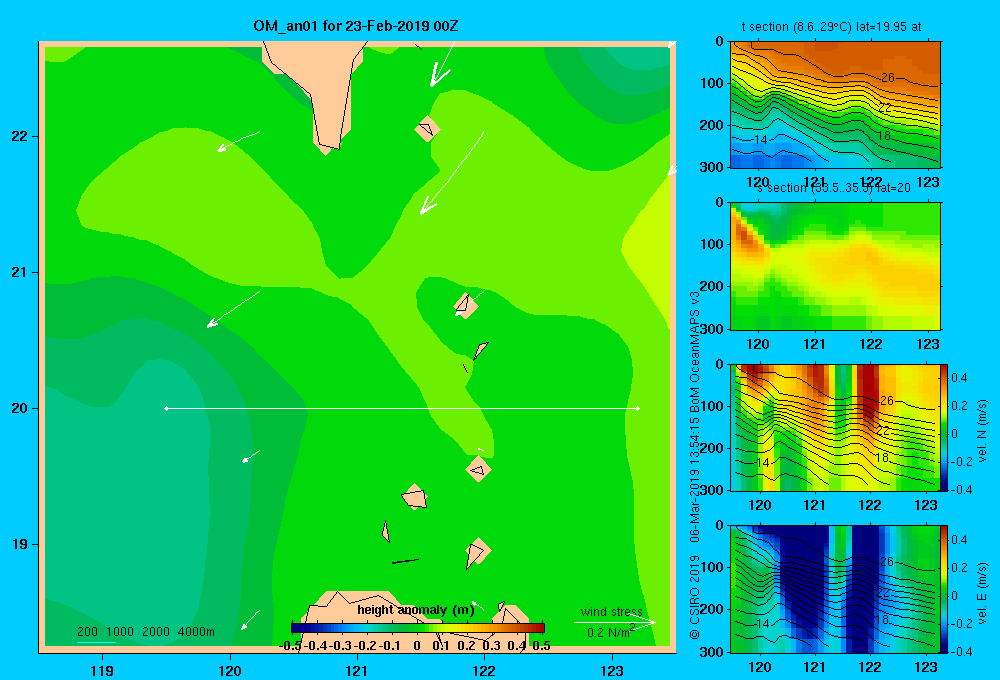Click latitude label 19 on main map
The width and height of the screenshot is (1000, 680).
[x=20, y=544]
